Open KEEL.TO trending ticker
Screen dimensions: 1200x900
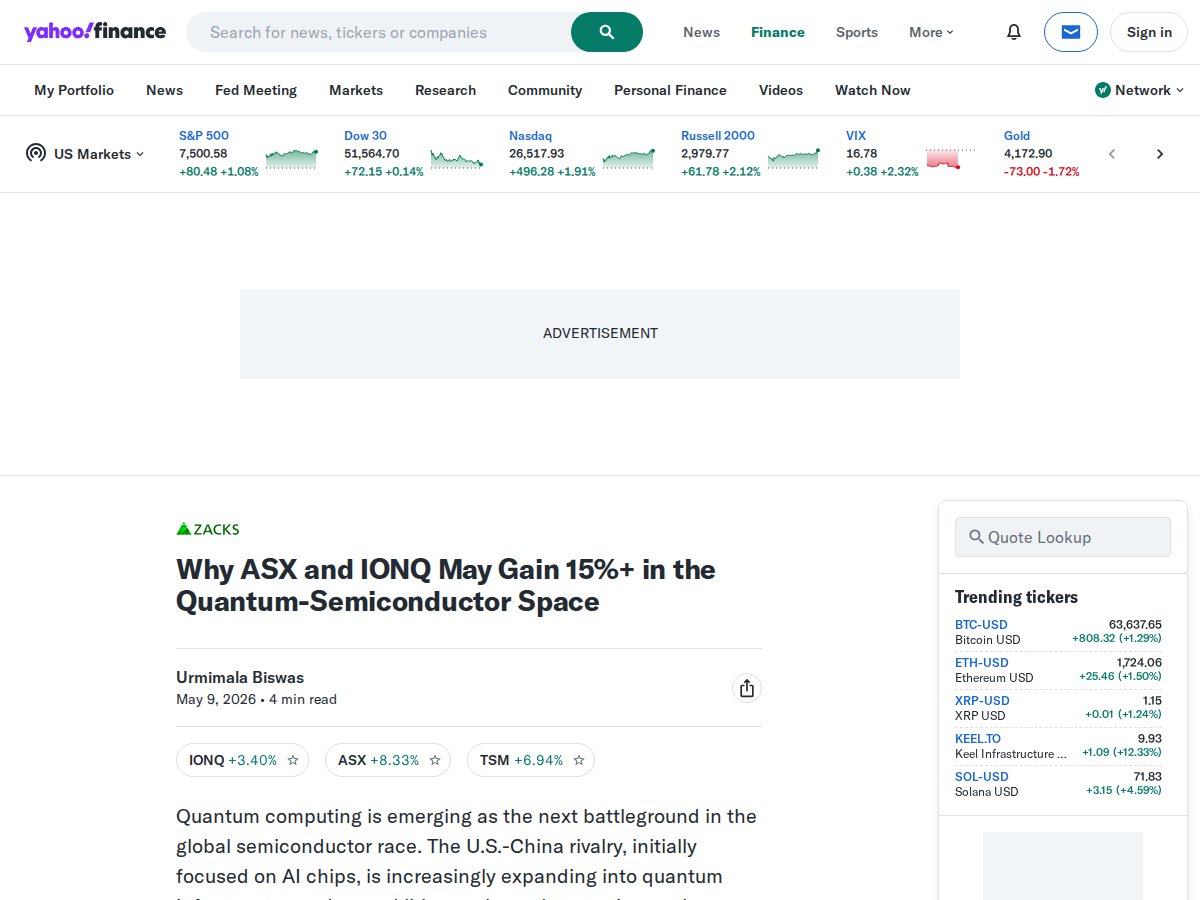[x=978, y=738]
